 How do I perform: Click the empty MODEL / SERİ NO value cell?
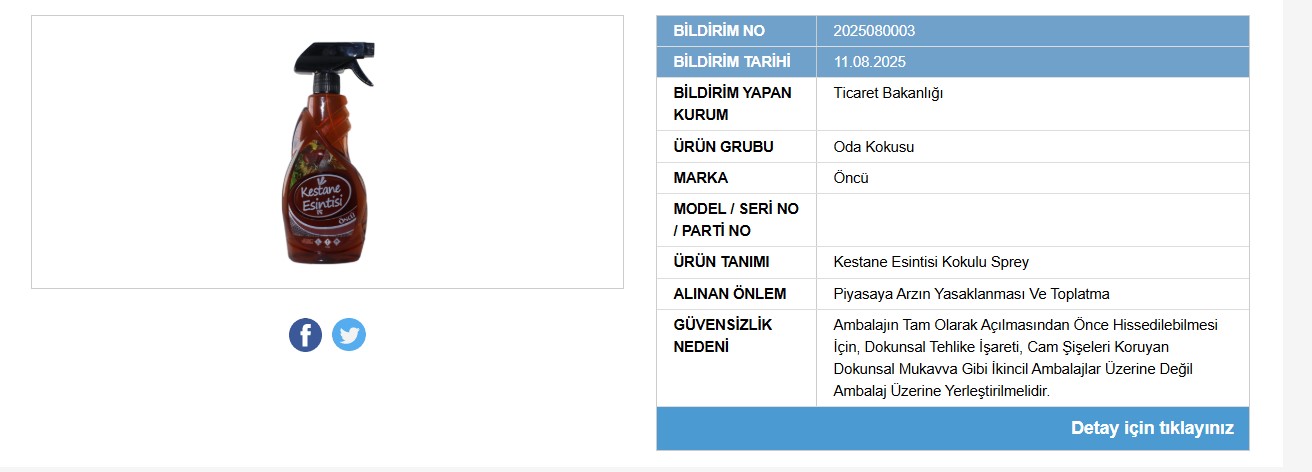click(1033, 220)
